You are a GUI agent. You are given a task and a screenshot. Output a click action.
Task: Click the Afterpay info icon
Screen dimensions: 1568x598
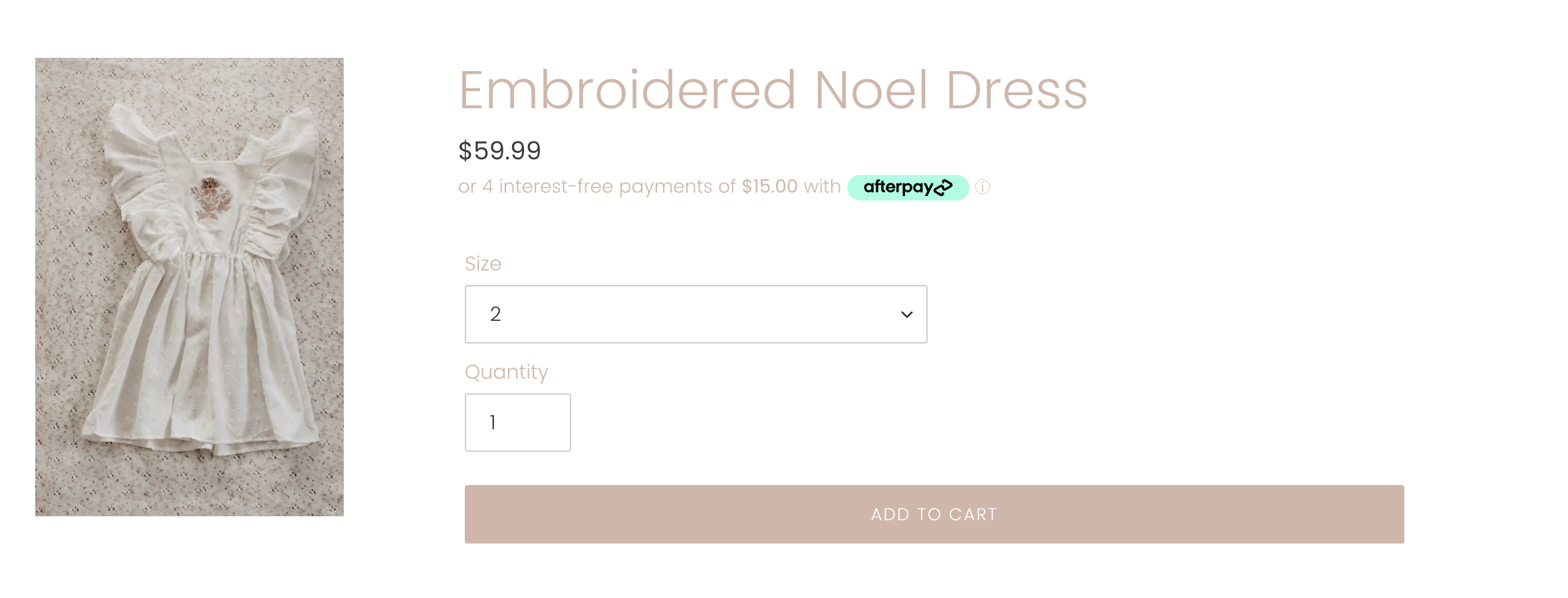[x=982, y=187]
